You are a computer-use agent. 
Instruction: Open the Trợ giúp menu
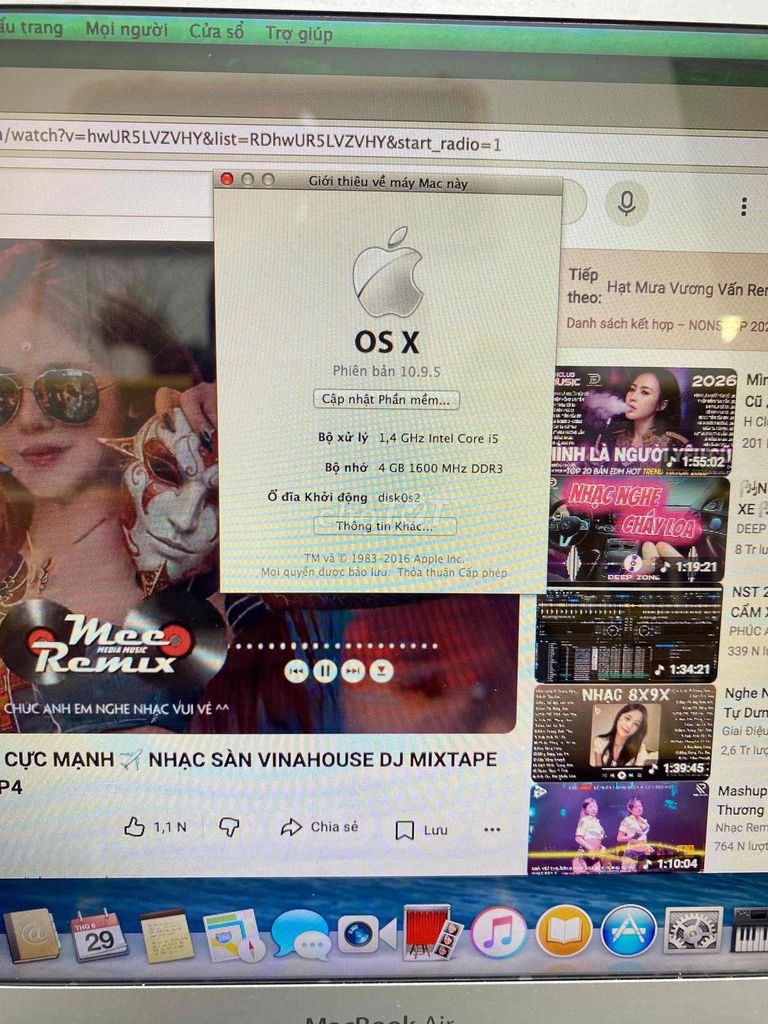point(299,33)
